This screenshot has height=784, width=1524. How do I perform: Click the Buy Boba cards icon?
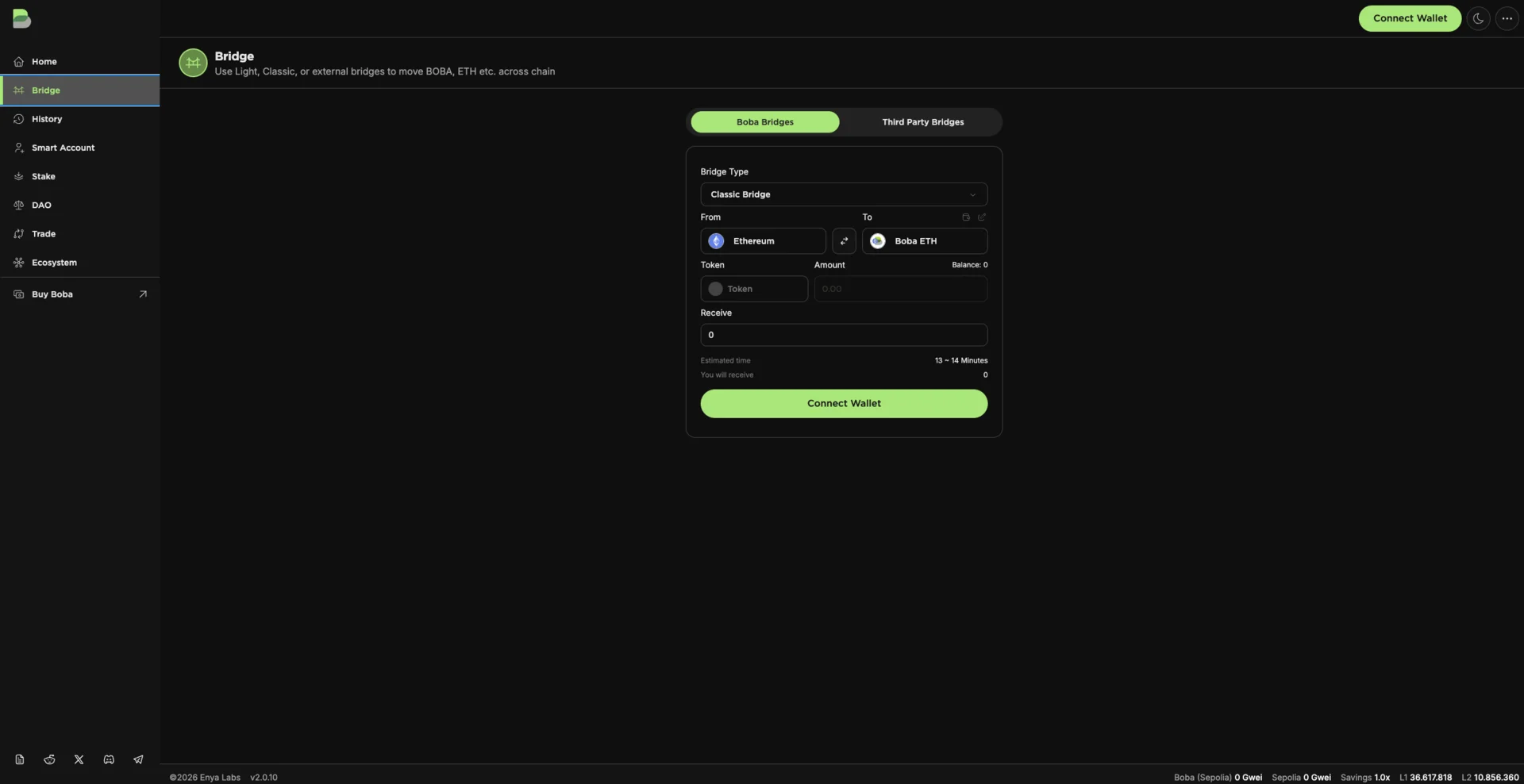(19, 294)
